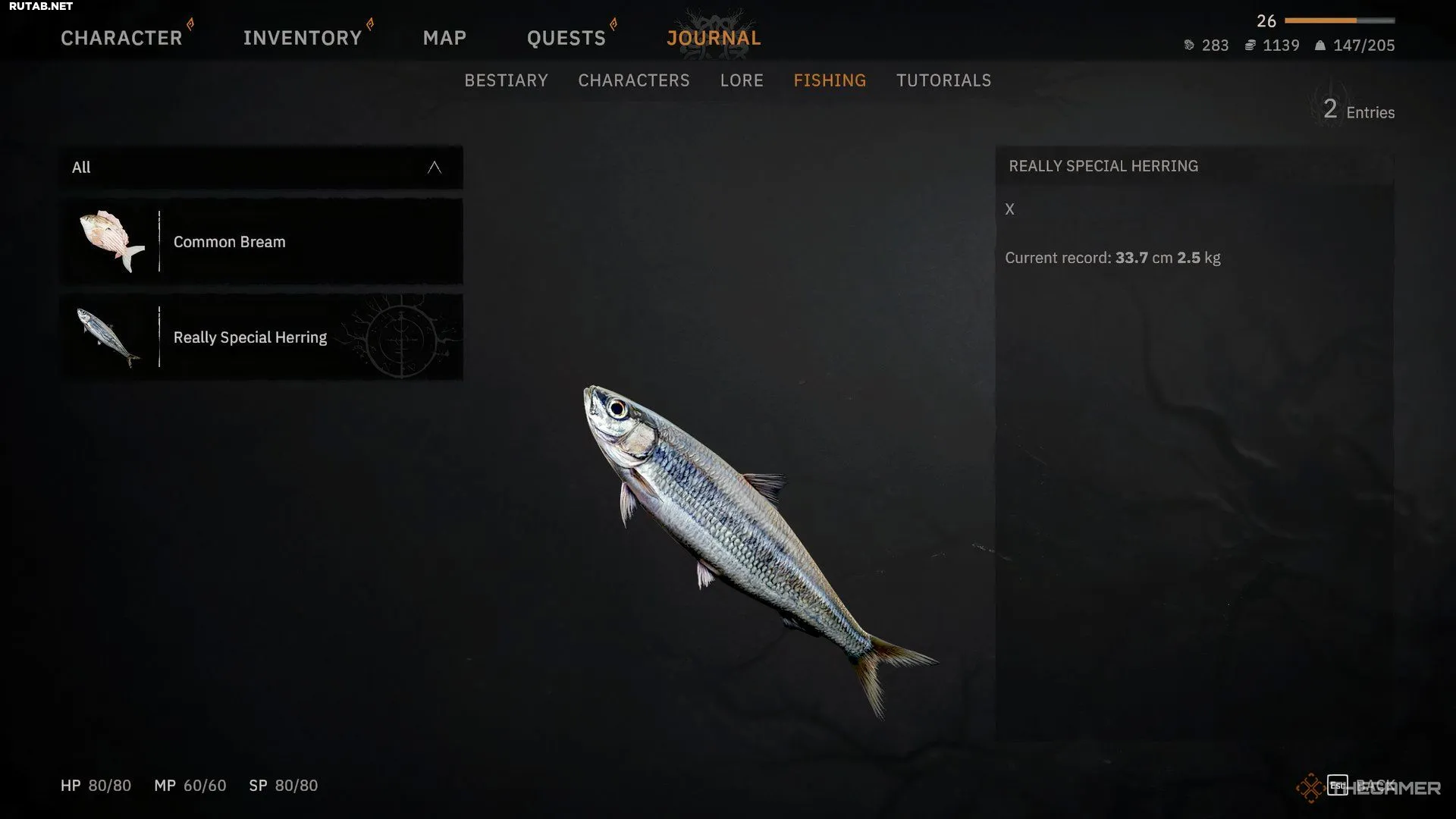Open the All category filter box
The height and width of the screenshot is (819, 1456).
262,168
